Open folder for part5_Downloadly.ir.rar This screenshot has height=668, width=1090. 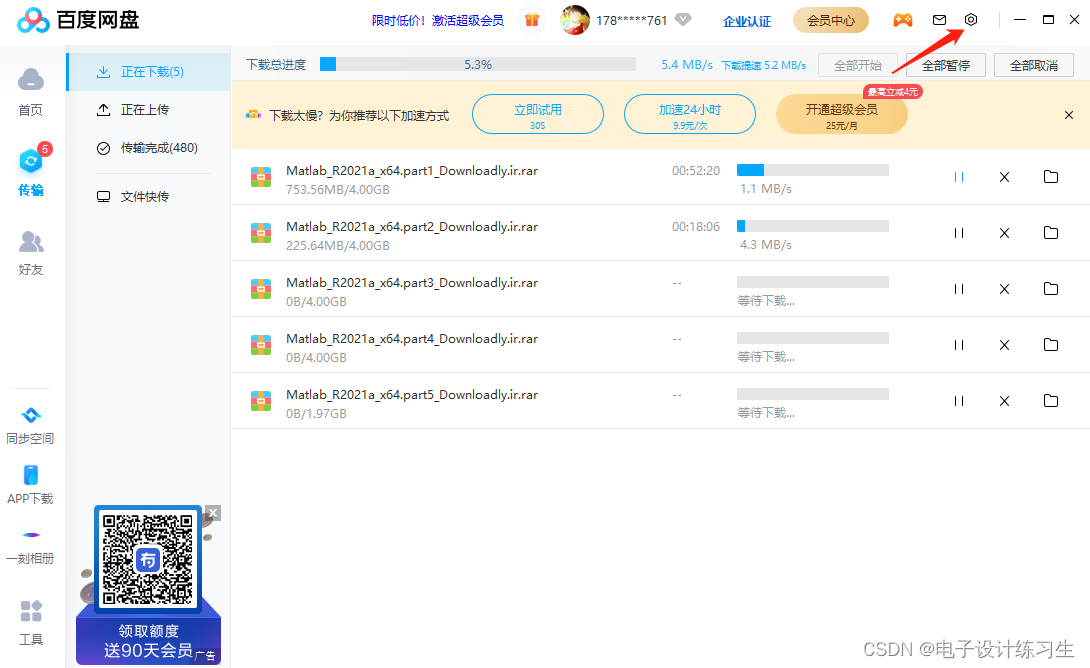[x=1050, y=400]
